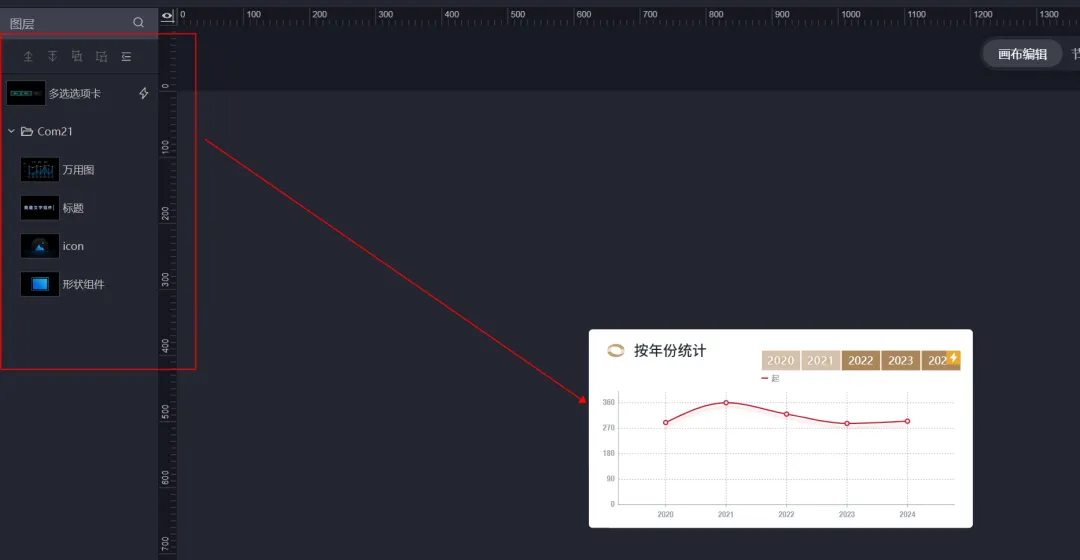Click the icon layer thumbnail
This screenshot has width=1080, height=560.
(40, 246)
